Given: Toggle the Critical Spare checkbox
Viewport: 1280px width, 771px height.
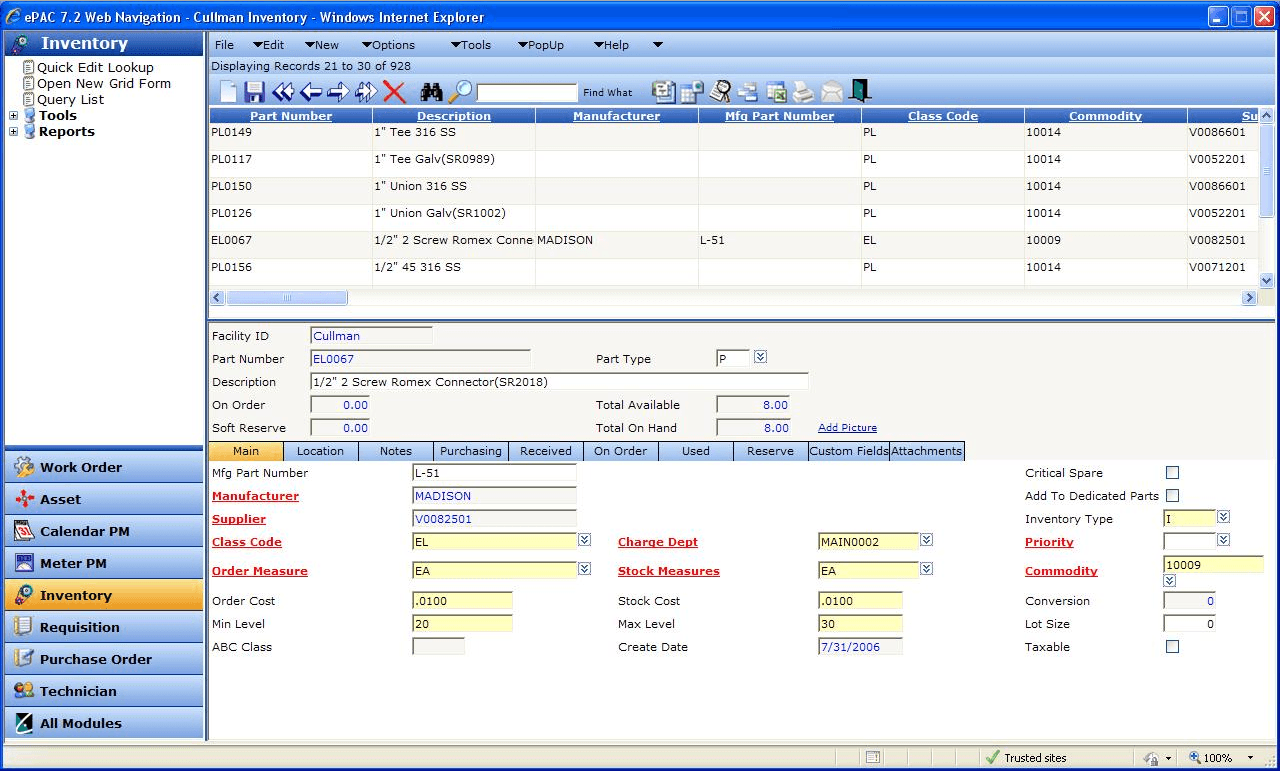Looking at the screenshot, I should [1173, 473].
